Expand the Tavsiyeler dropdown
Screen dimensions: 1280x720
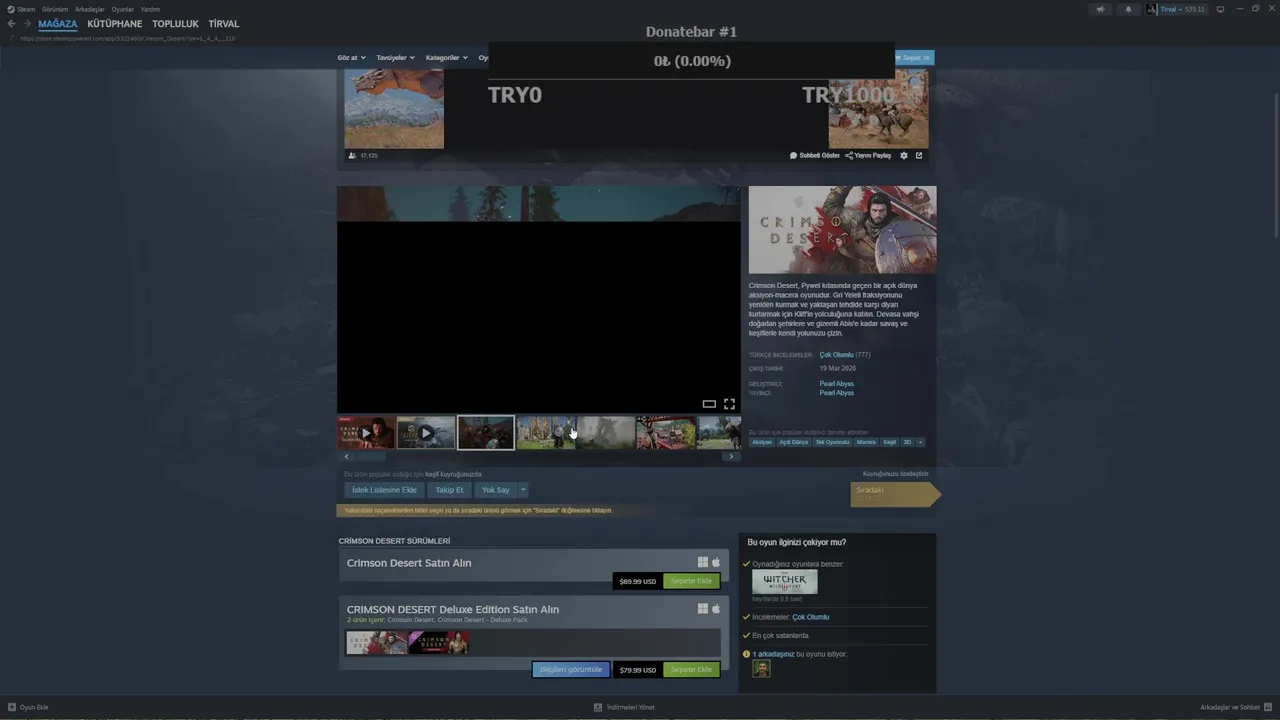point(395,58)
